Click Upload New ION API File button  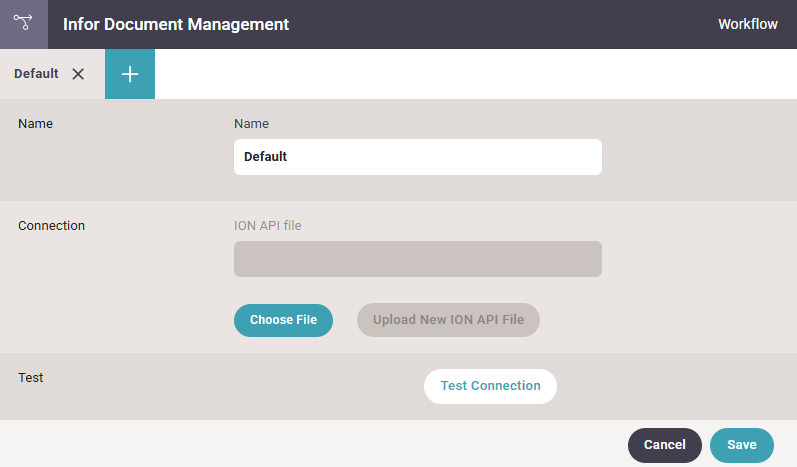[x=448, y=320]
